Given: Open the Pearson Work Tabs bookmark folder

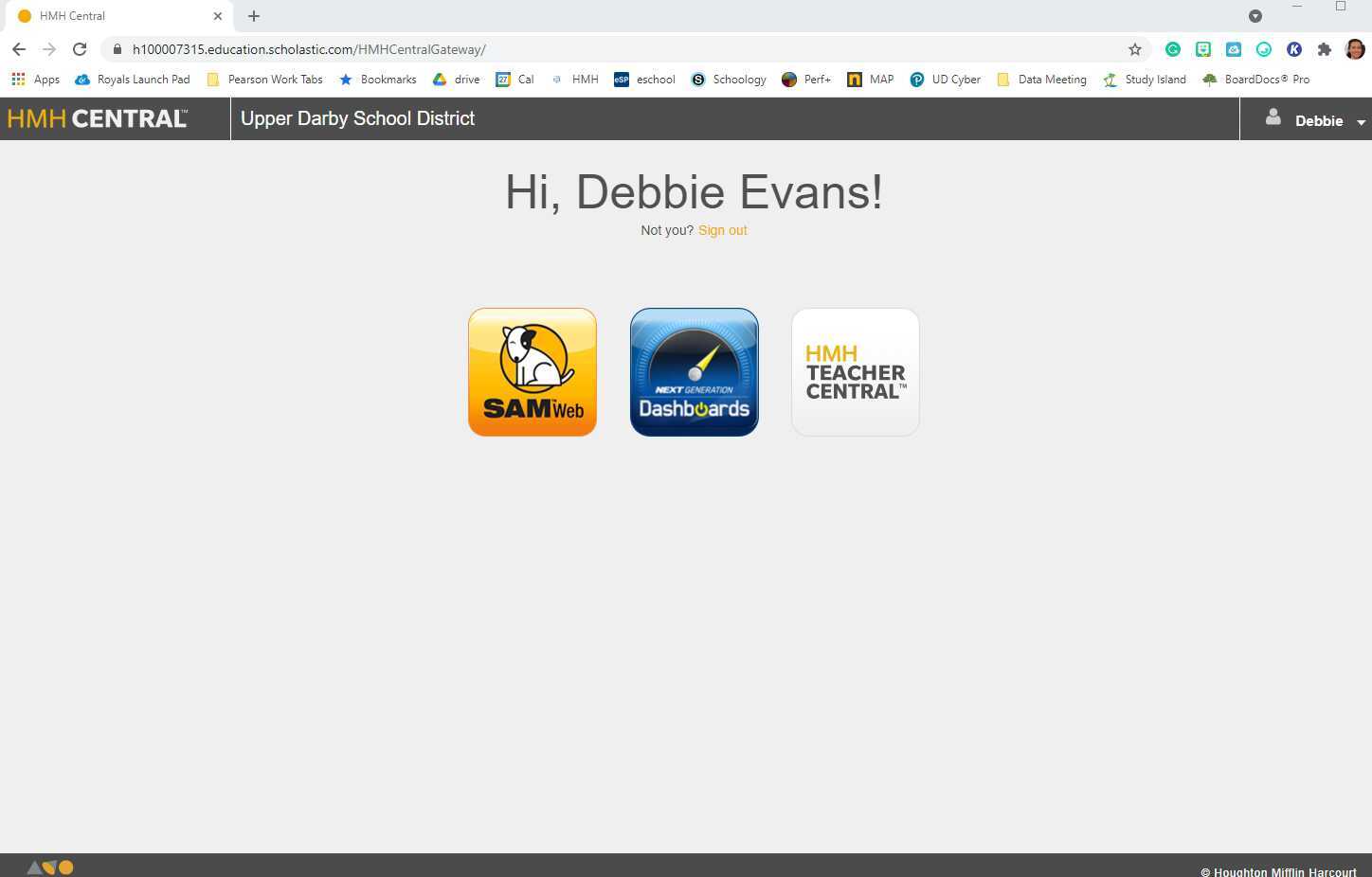Looking at the screenshot, I should point(264,80).
